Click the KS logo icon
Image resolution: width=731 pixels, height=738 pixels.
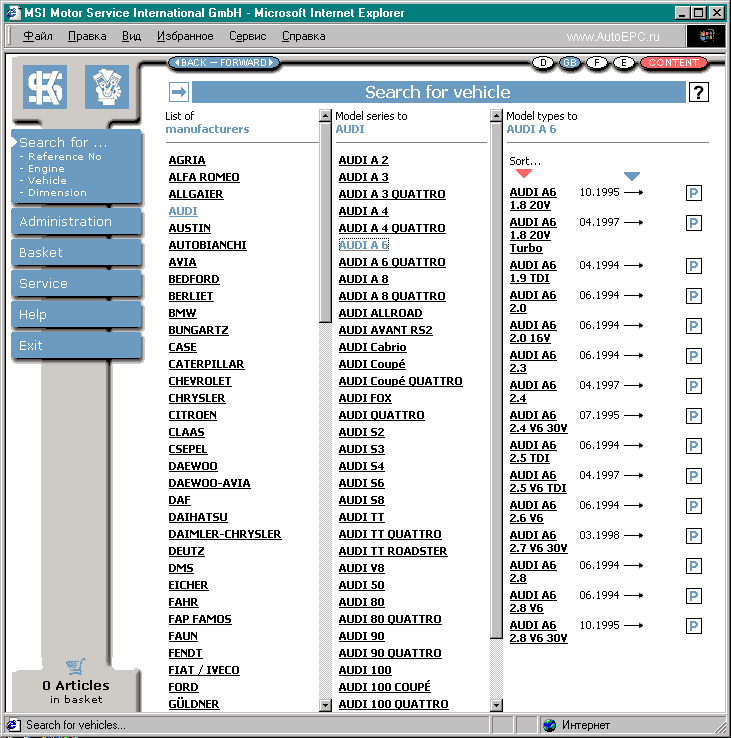[45, 87]
